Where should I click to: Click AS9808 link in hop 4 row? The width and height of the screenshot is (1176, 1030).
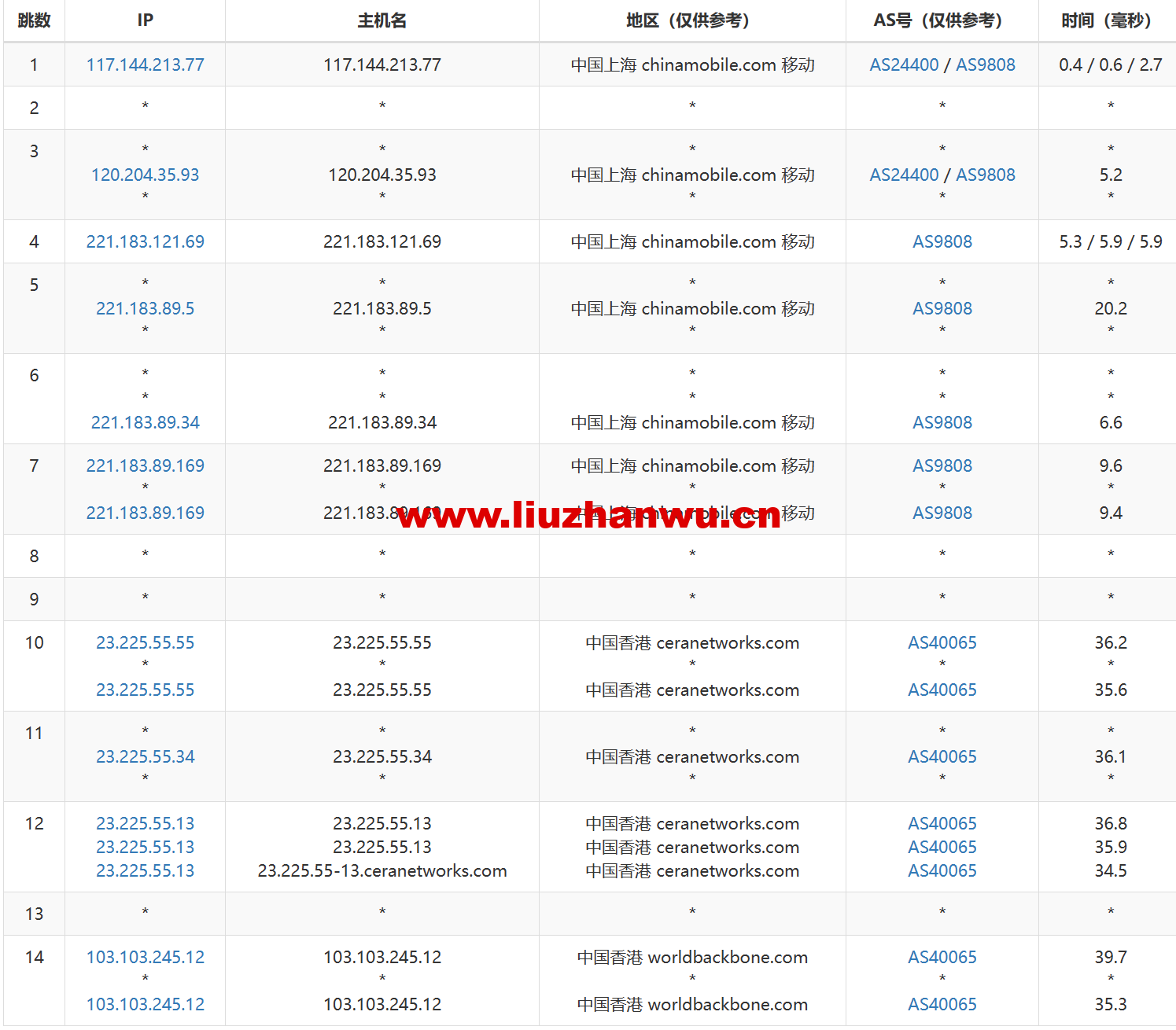pyautogui.click(x=942, y=241)
